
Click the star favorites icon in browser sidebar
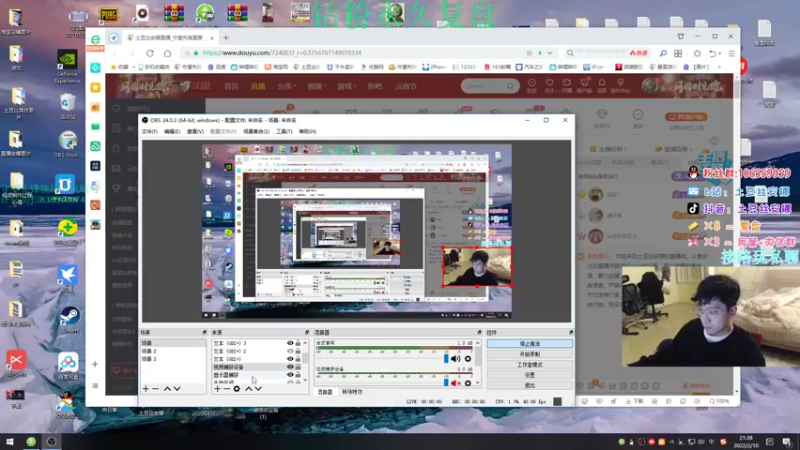pos(95,88)
